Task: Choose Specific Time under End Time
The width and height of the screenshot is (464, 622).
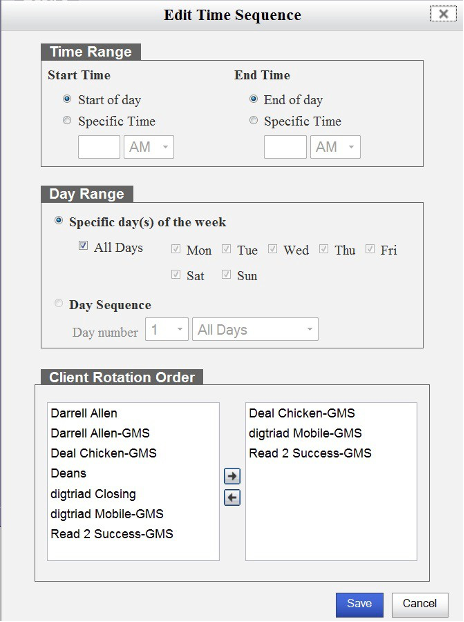Action: [253, 120]
